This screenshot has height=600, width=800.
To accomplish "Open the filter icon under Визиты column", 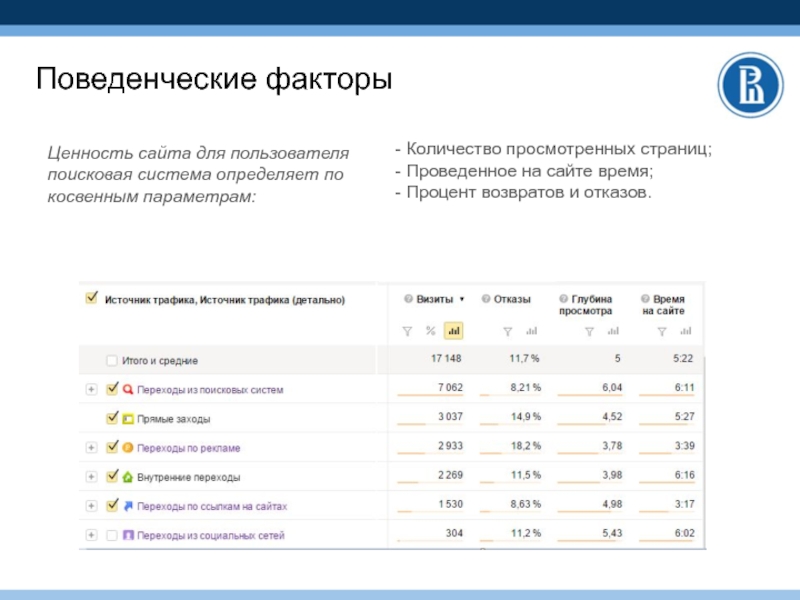I will click(x=407, y=332).
